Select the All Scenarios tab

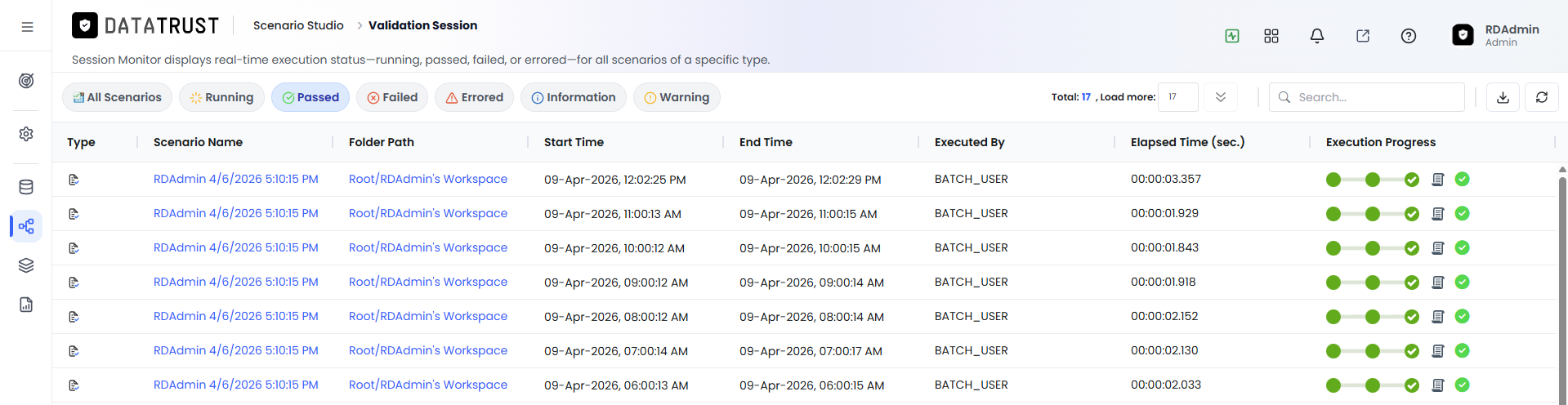click(x=118, y=97)
